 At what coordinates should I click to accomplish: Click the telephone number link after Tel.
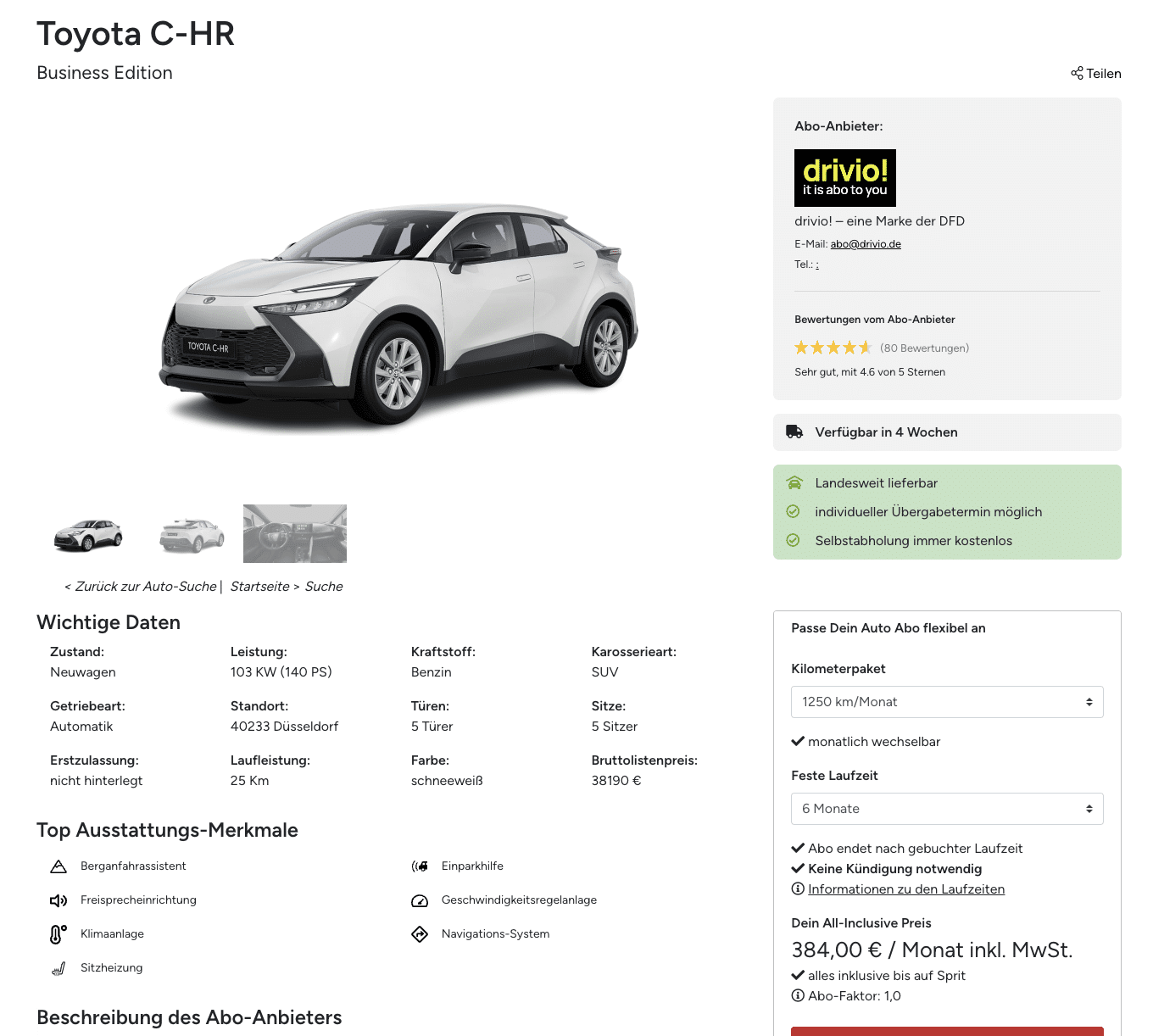tap(817, 265)
